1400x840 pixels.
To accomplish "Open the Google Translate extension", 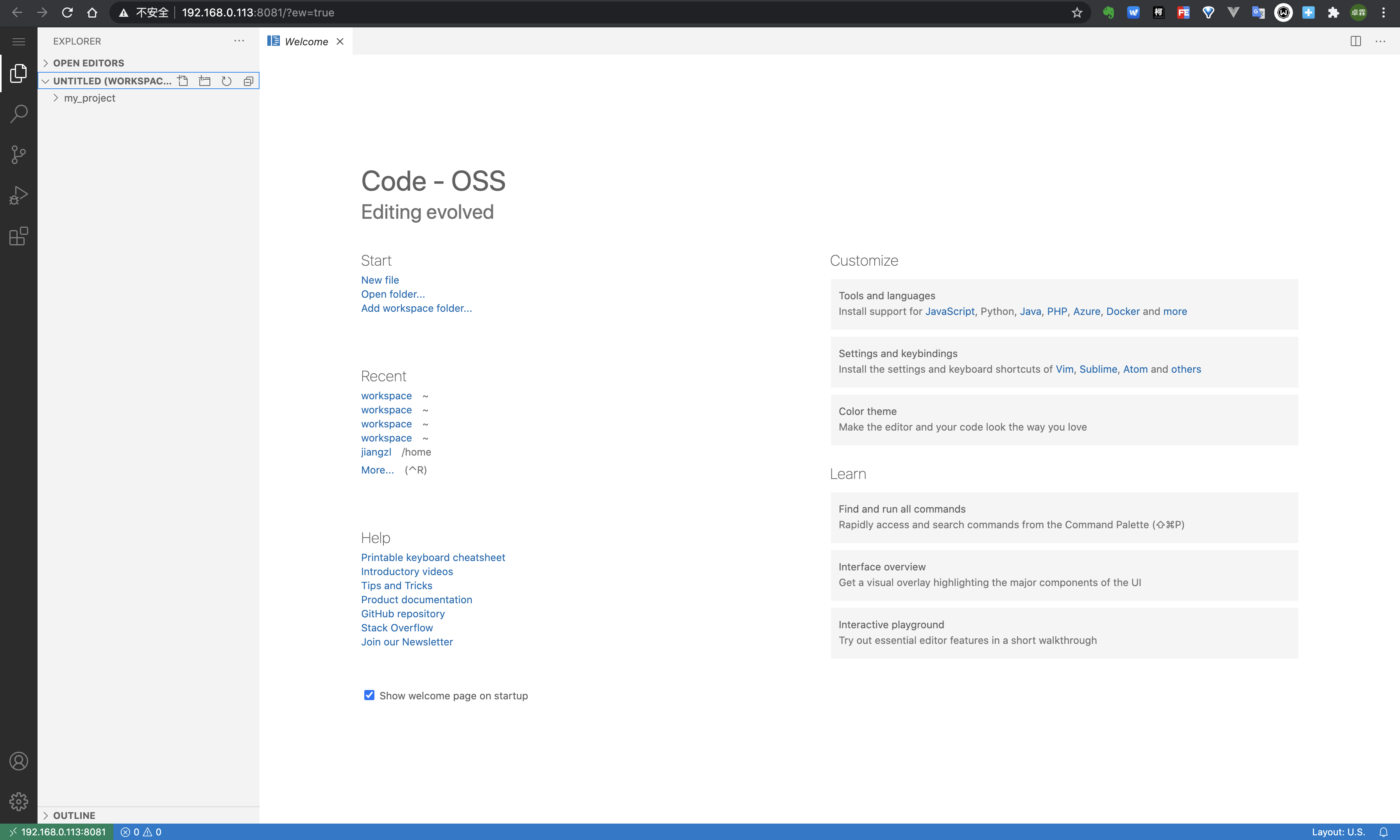I will [1259, 13].
